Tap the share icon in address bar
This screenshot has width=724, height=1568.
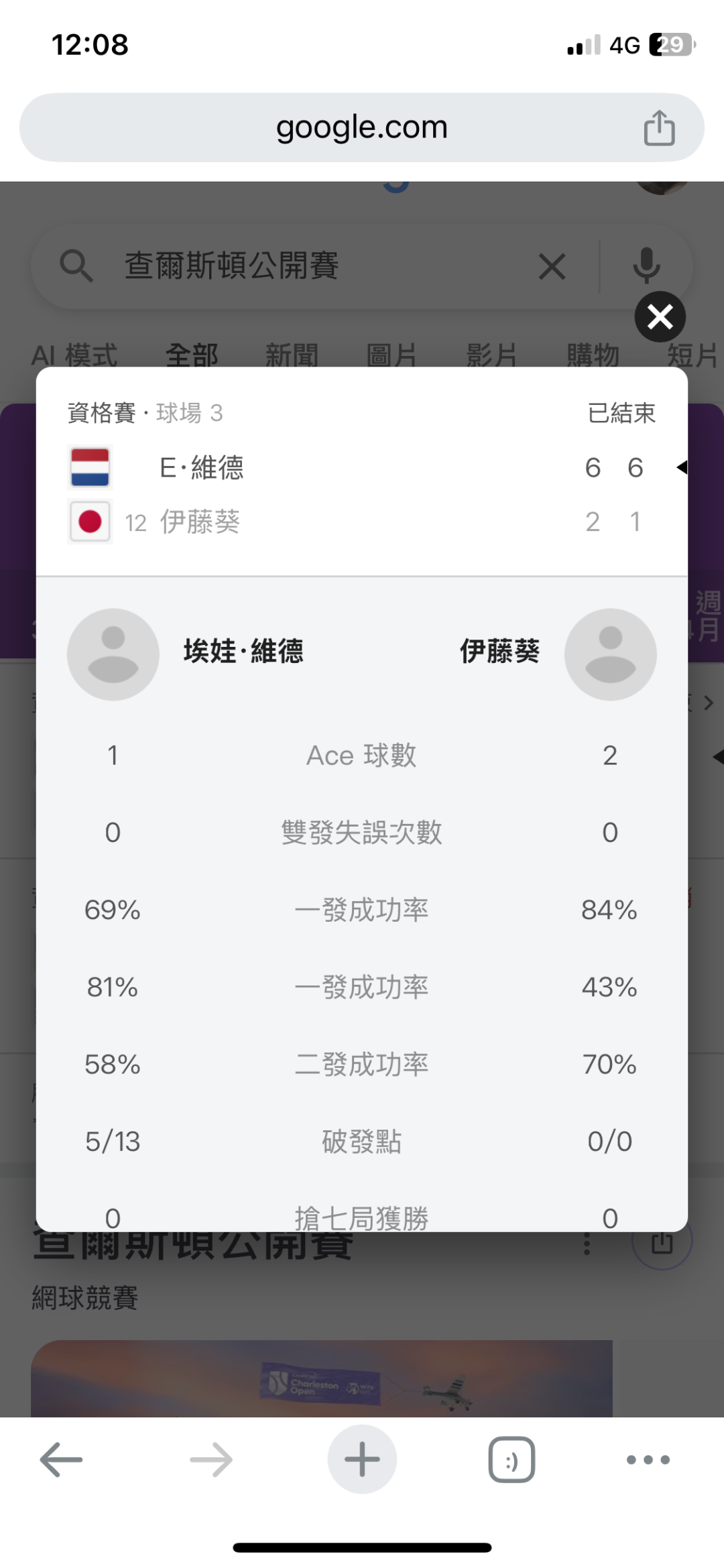coord(659,127)
